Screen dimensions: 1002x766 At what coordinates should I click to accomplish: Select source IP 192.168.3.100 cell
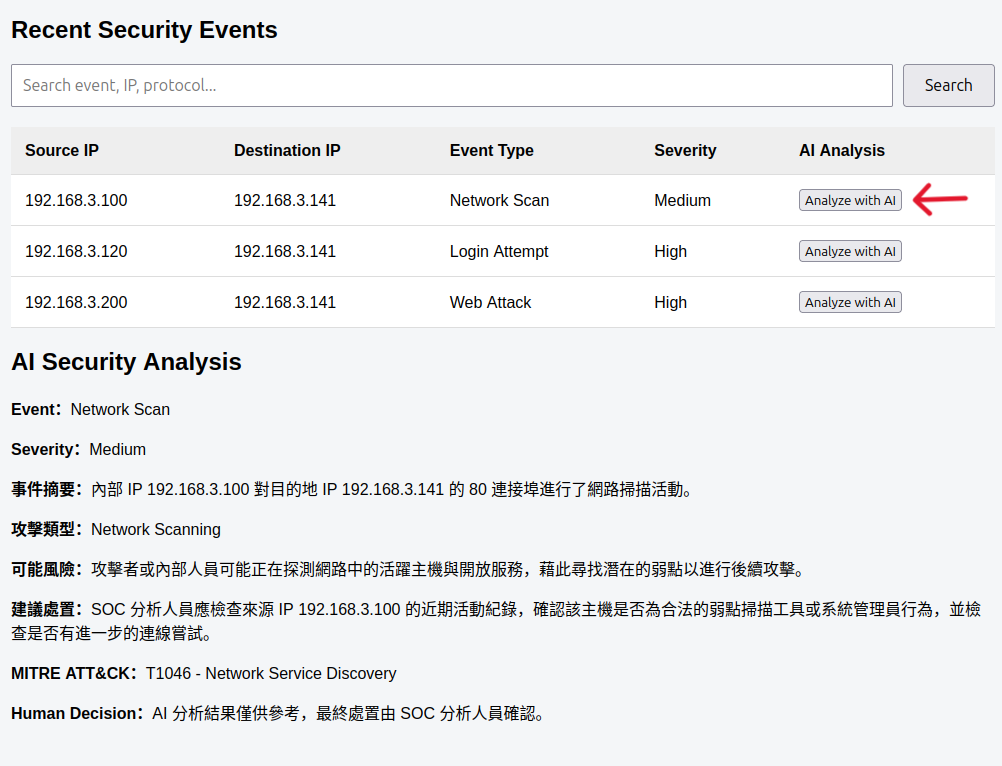[x=76, y=200]
